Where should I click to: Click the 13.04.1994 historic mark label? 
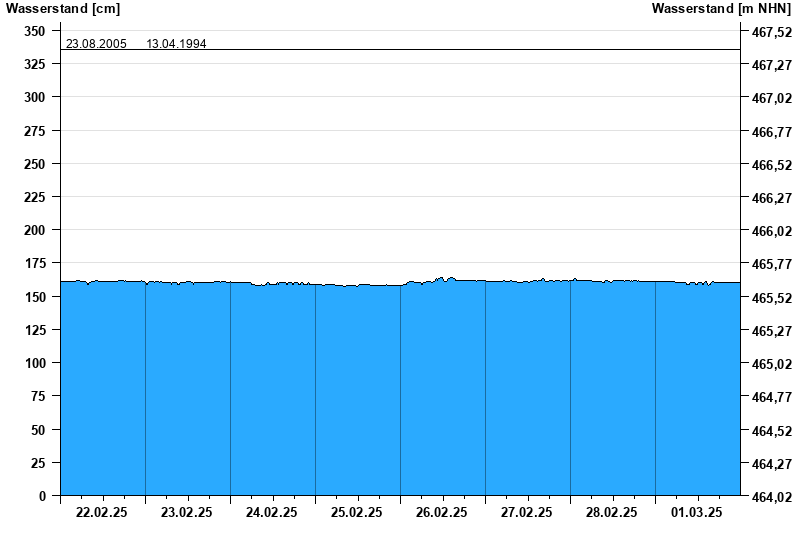click(176, 44)
